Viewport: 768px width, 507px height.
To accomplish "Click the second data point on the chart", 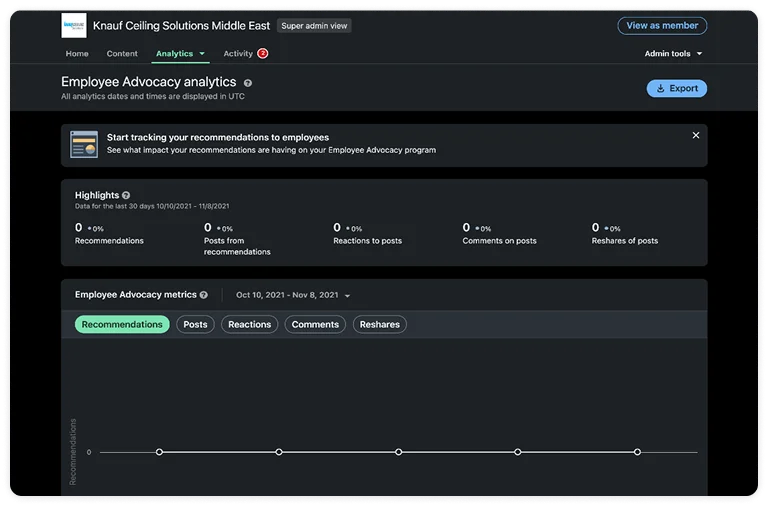I will 279,452.
